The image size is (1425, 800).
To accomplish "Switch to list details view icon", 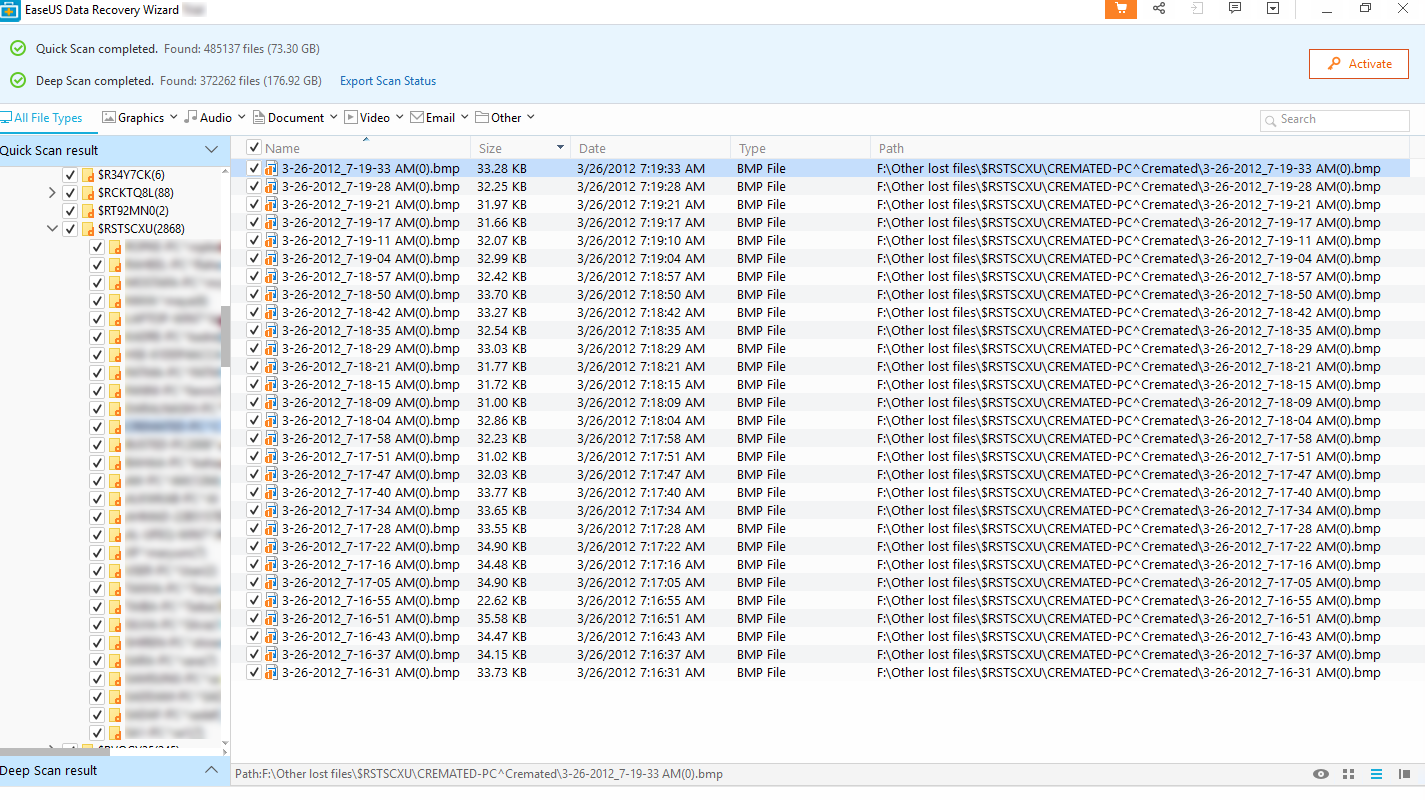I will click(x=1376, y=774).
